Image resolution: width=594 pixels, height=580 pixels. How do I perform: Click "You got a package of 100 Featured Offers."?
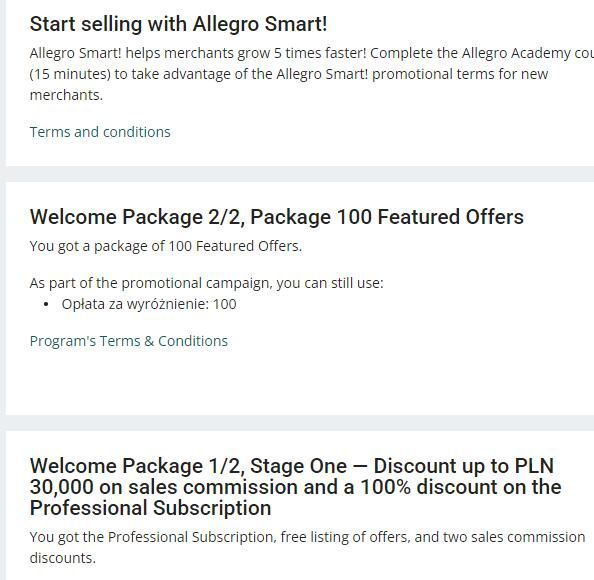(x=166, y=246)
